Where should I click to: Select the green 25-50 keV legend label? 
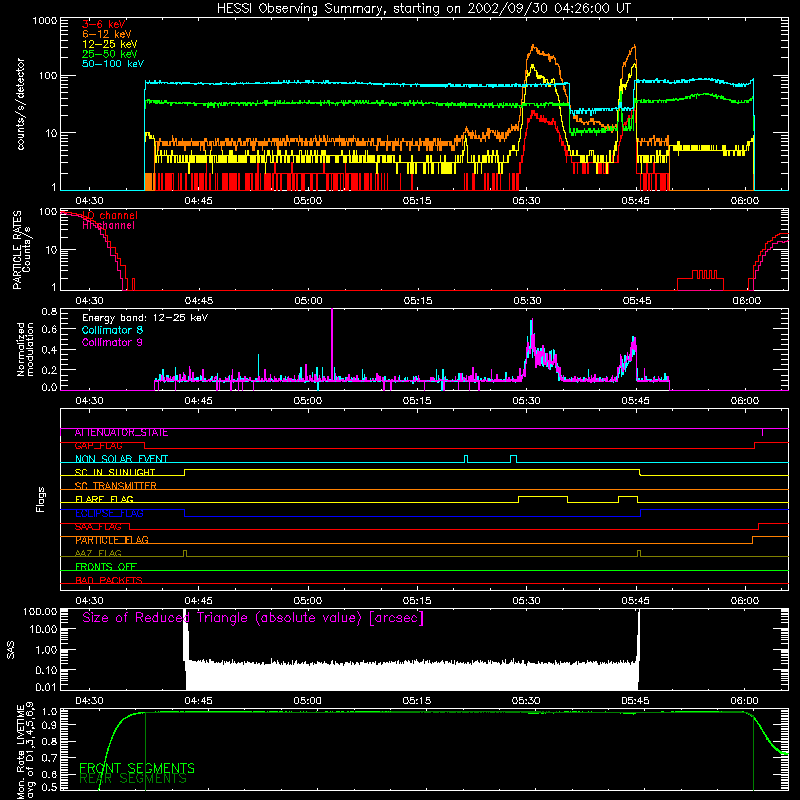tap(110, 54)
